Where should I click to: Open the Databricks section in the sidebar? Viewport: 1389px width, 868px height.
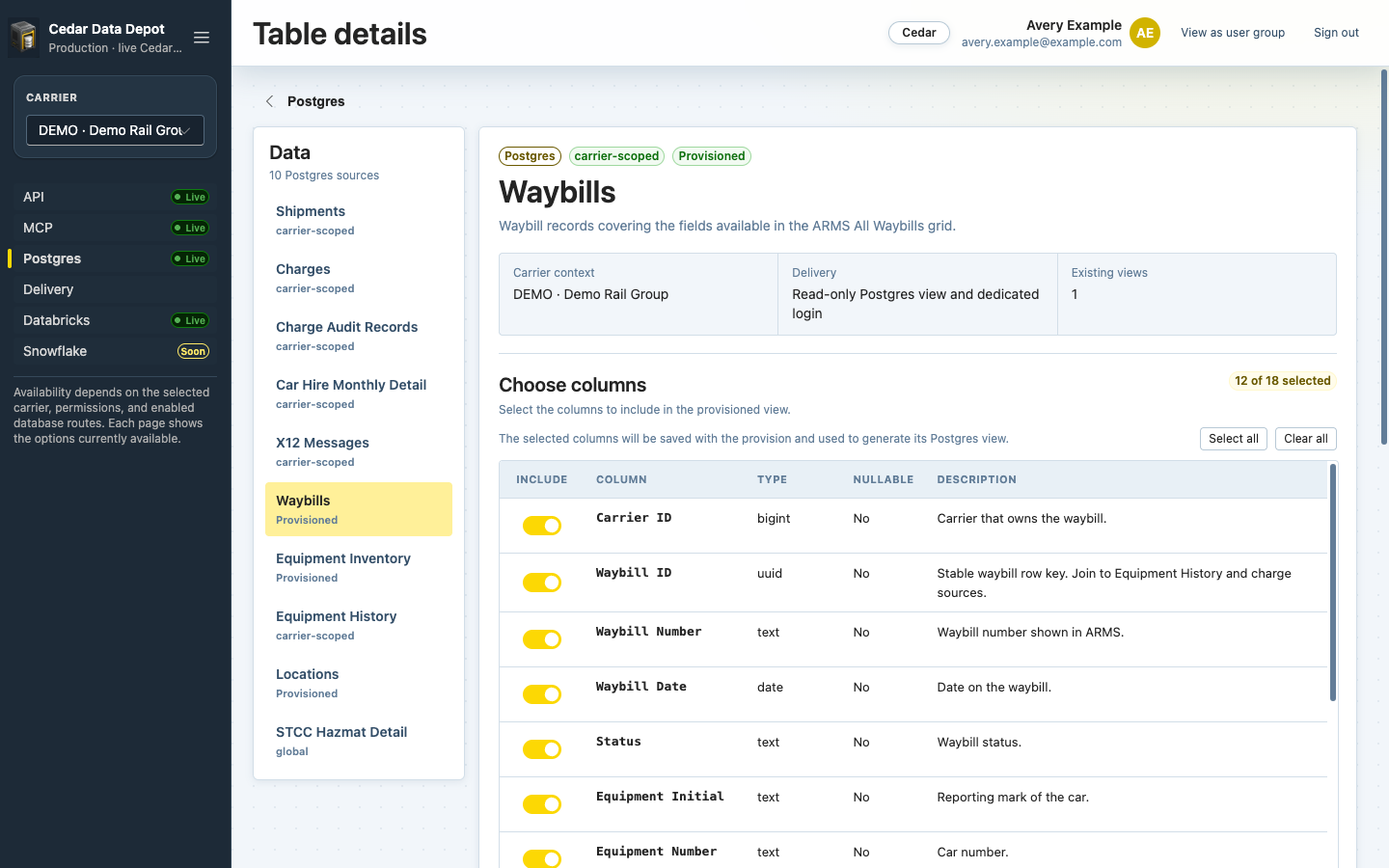pyautogui.click(x=115, y=320)
